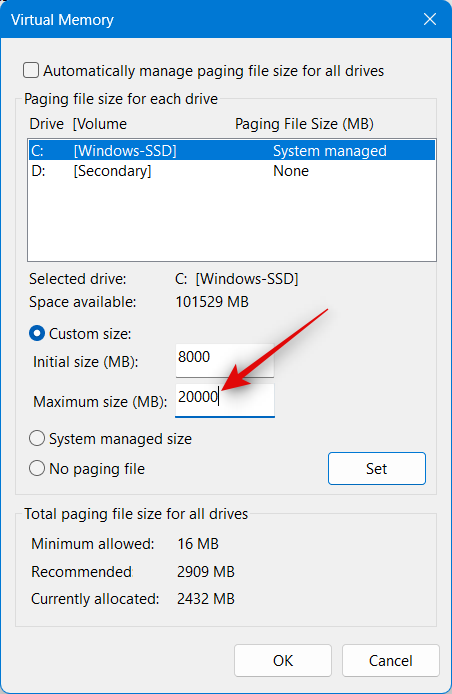
Task: Focus the Initial size field showing 8000
Action: [x=225, y=361]
